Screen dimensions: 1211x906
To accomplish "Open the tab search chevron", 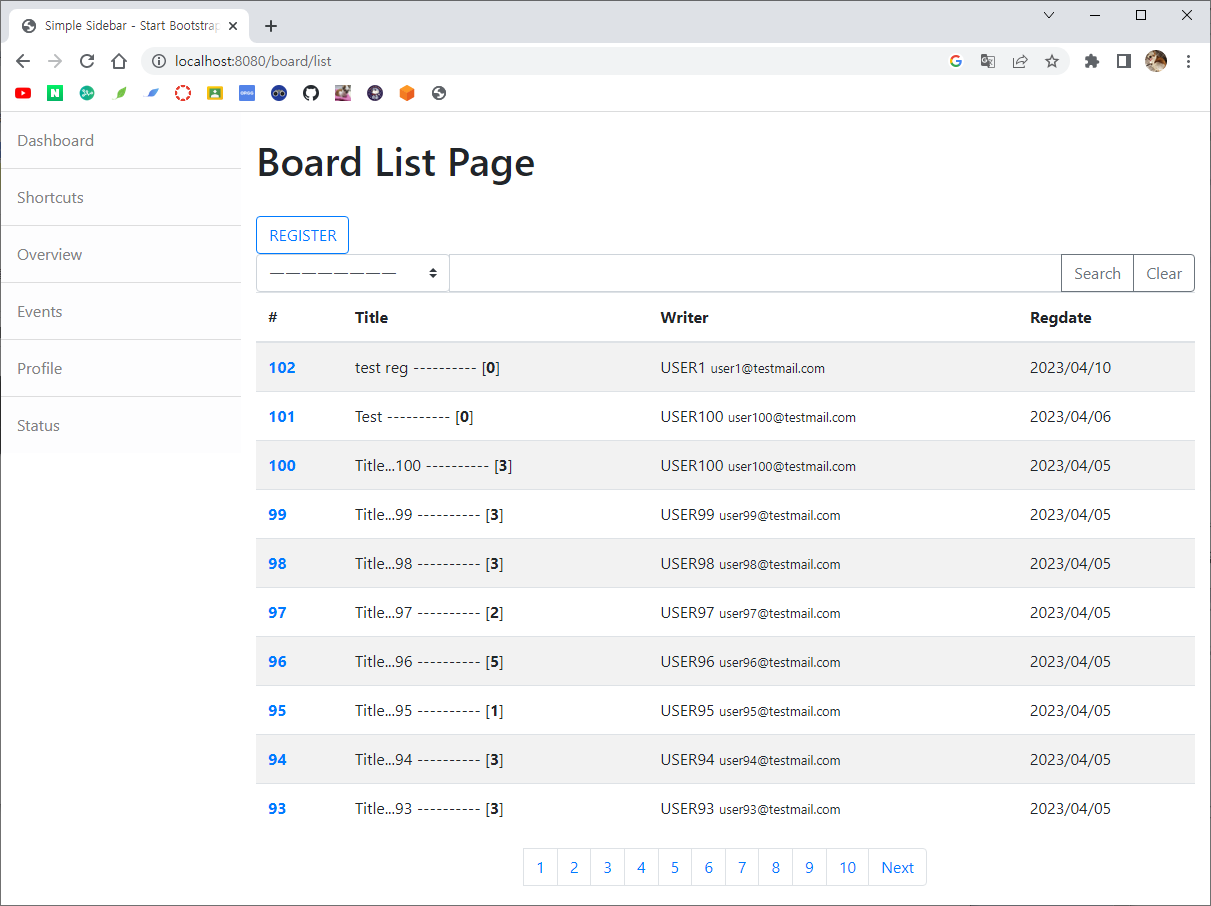I will click(1049, 15).
